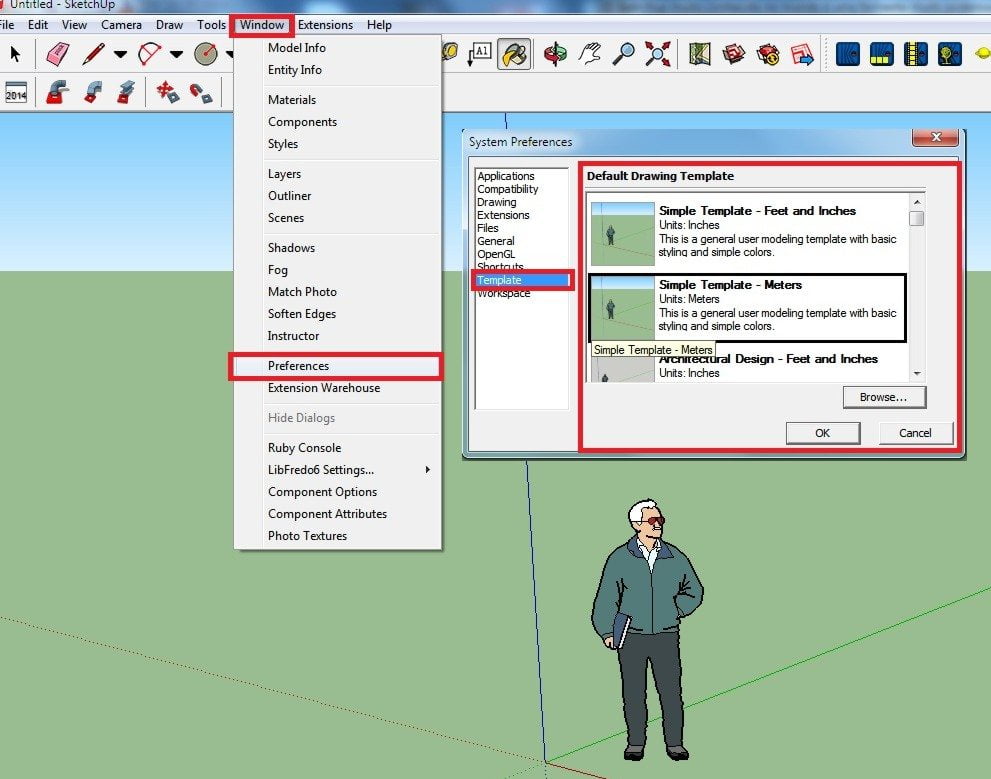Click the first blue wood-texture plugin icon
Screen dimensions: 991x779
[848, 54]
